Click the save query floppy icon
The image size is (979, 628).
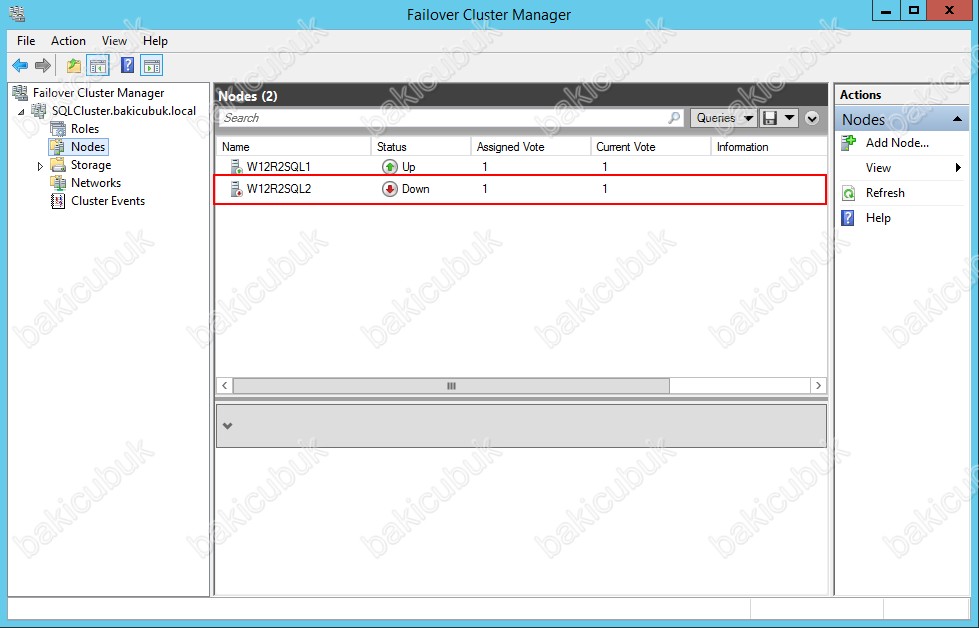pos(770,117)
